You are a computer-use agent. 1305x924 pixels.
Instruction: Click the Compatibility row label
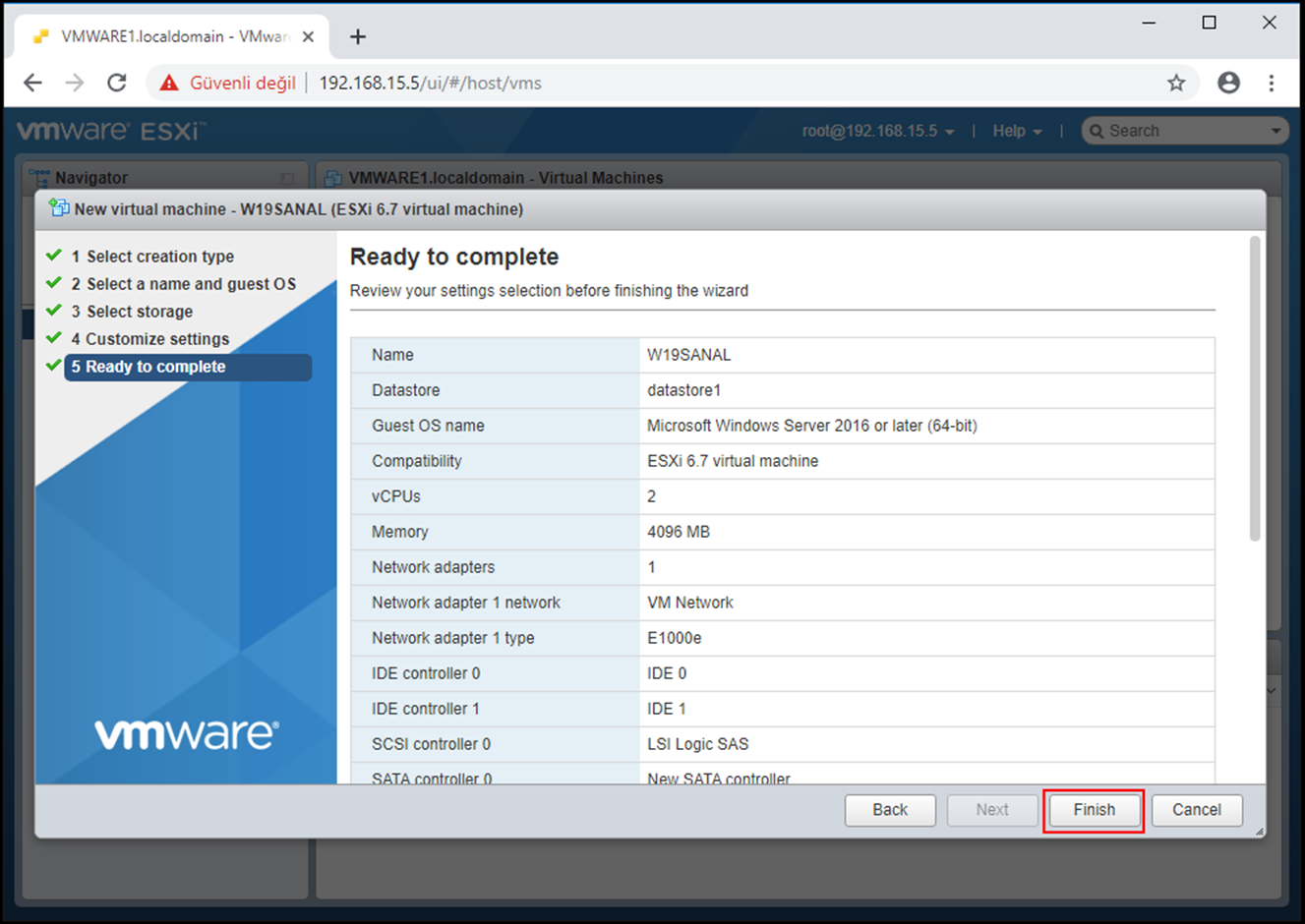pyautogui.click(x=416, y=461)
